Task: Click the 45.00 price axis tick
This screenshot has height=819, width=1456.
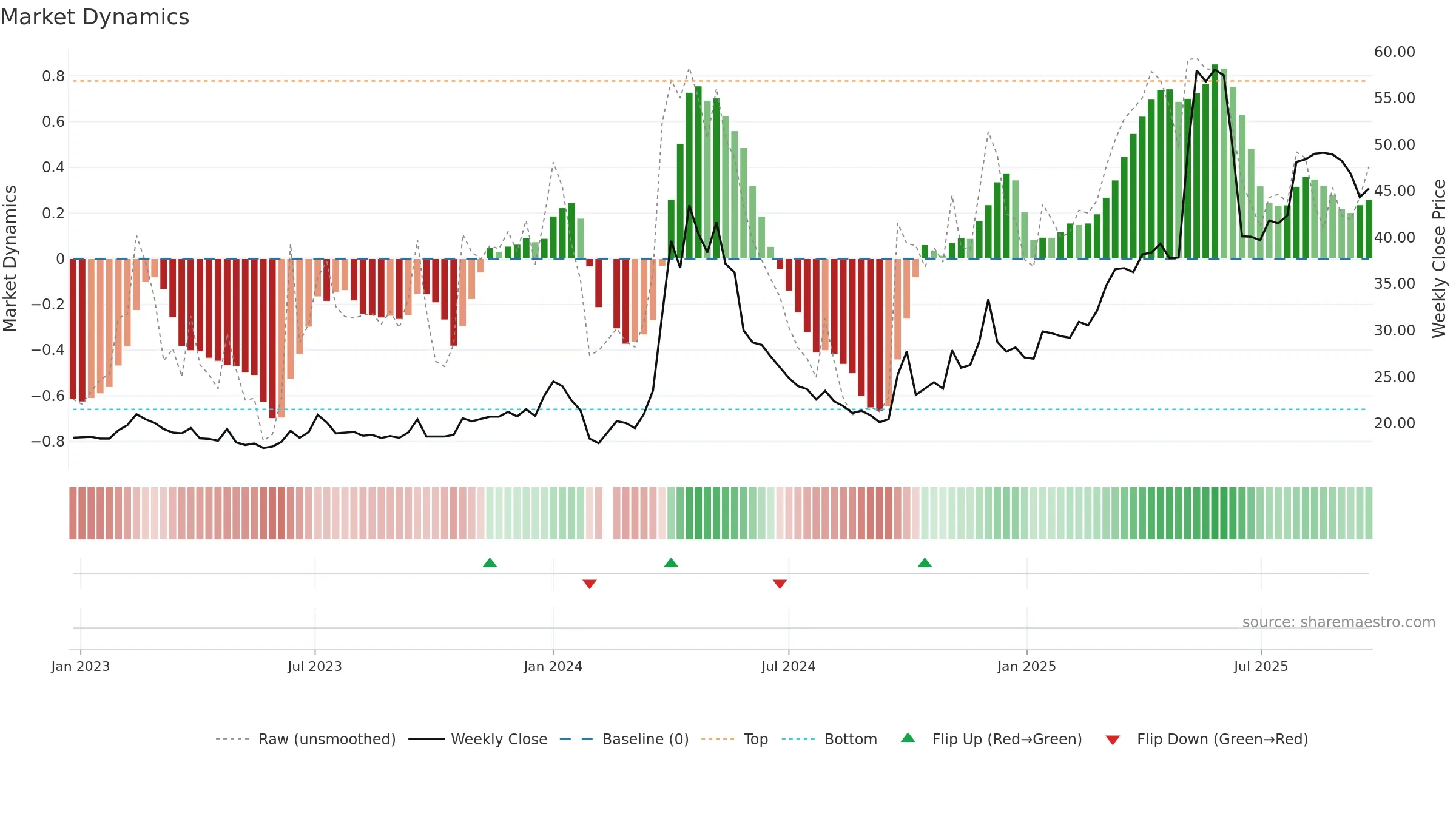Action: [1395, 190]
